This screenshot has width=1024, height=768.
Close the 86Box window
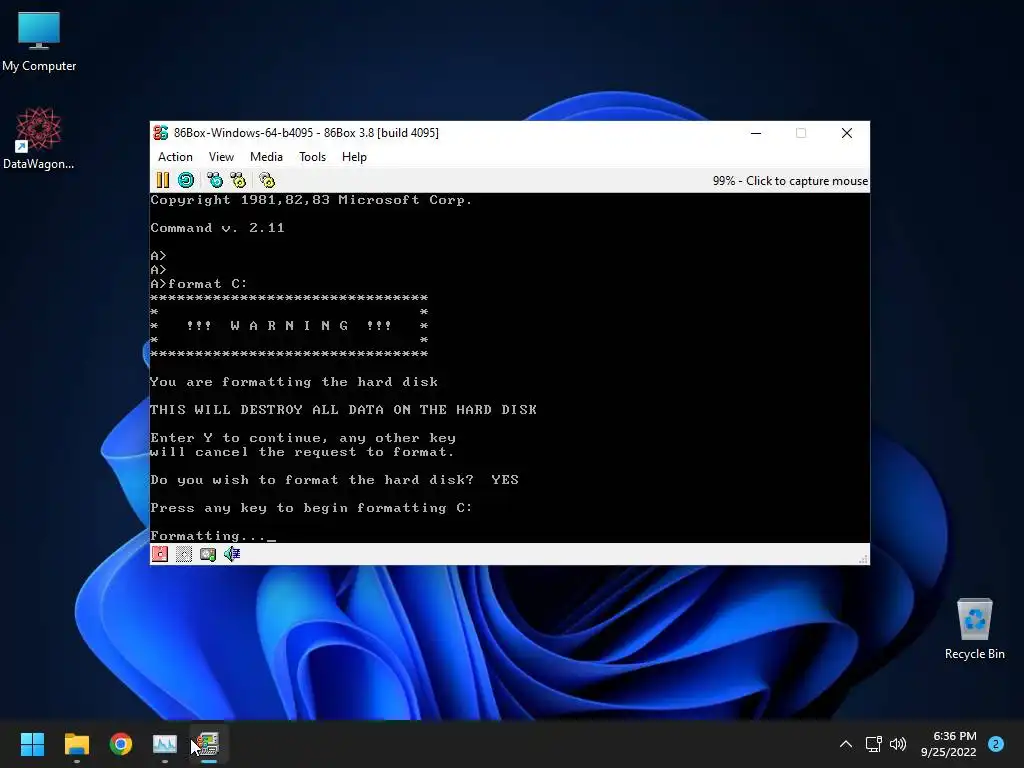(846, 133)
